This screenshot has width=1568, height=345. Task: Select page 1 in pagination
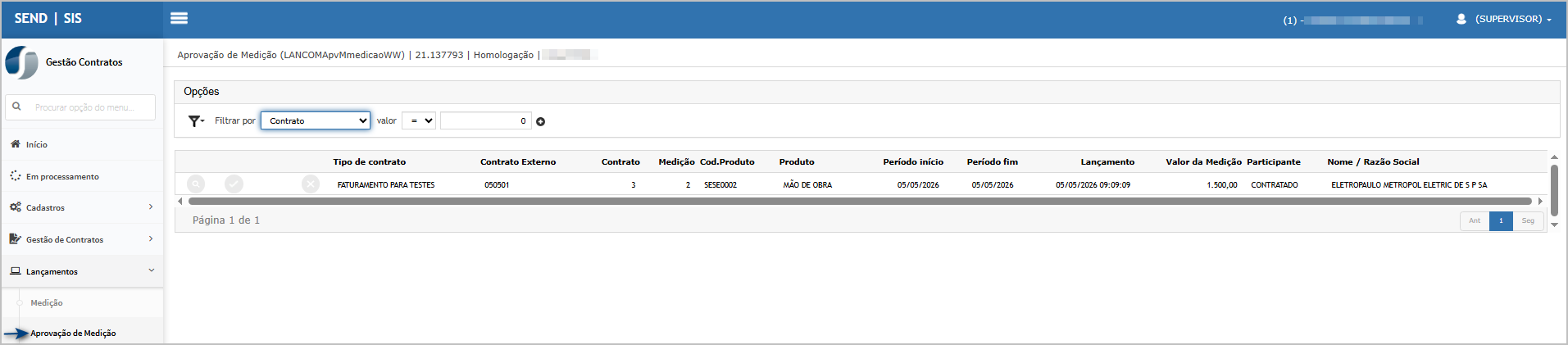[1501, 220]
